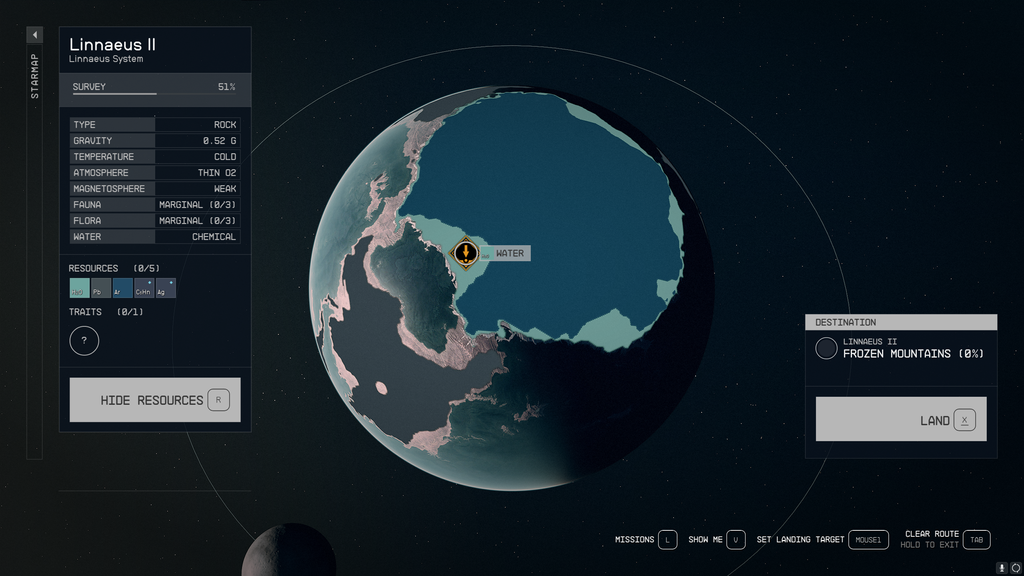Hide resources with the Hide Resources button

[x=154, y=399]
